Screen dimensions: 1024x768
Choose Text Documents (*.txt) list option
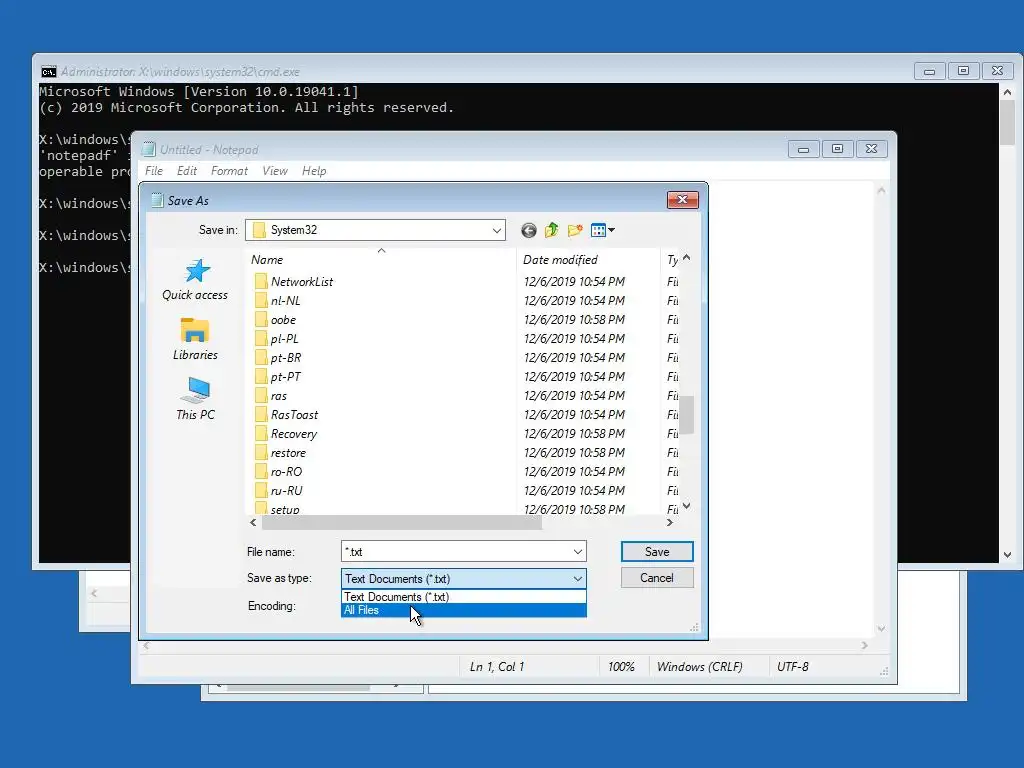pyautogui.click(x=464, y=597)
